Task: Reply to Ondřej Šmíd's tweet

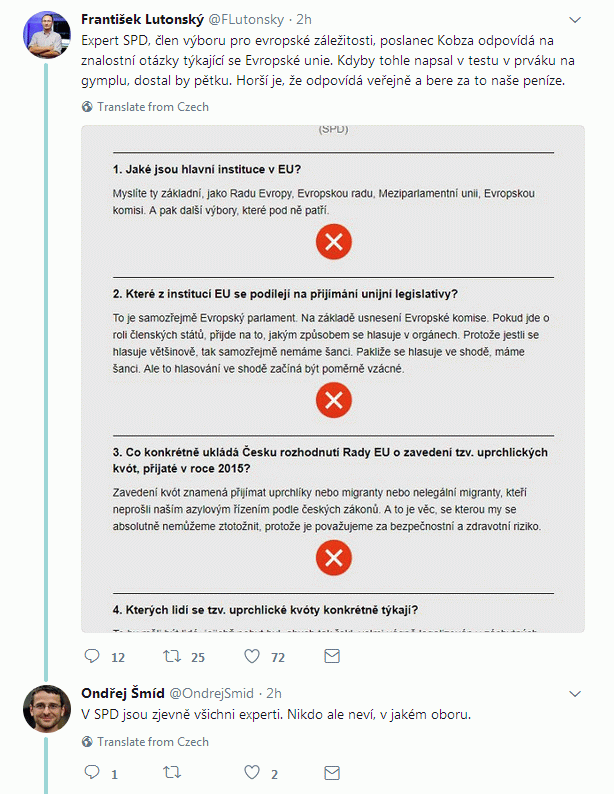Action: 92,772
